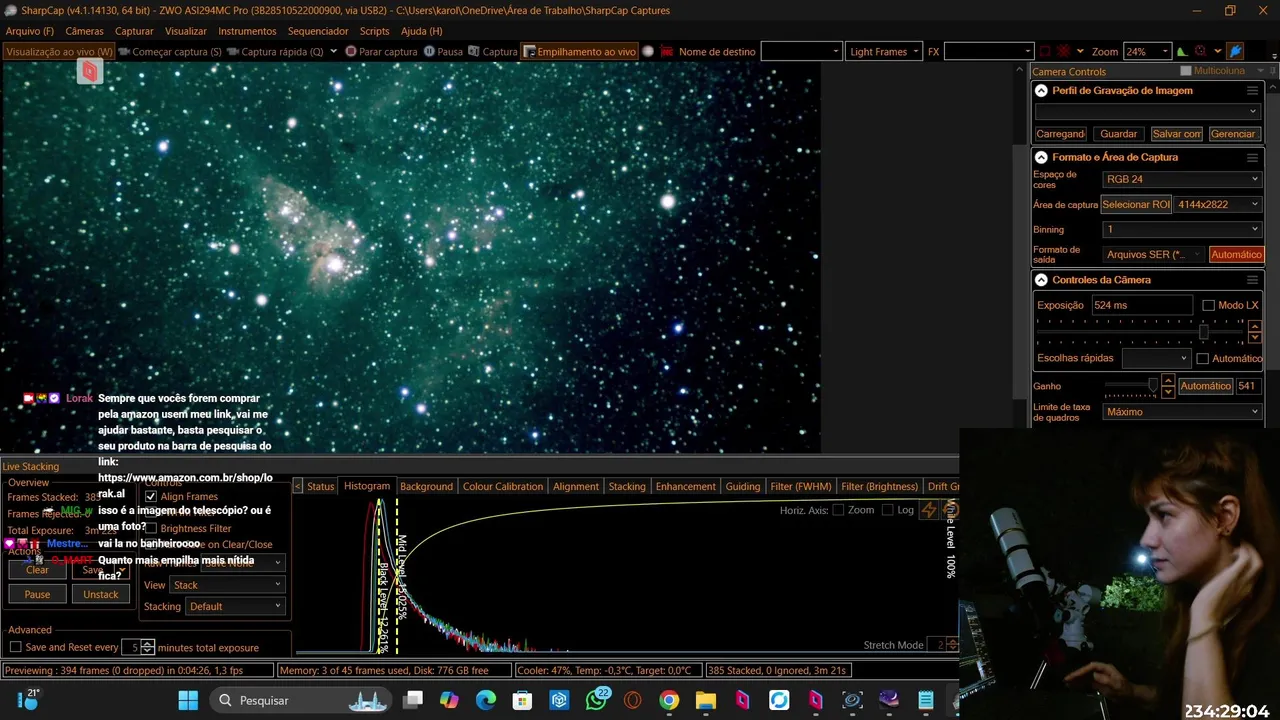The width and height of the screenshot is (1280, 720).
Task: Uncheck the Align Frames checkbox
Action: [151, 496]
